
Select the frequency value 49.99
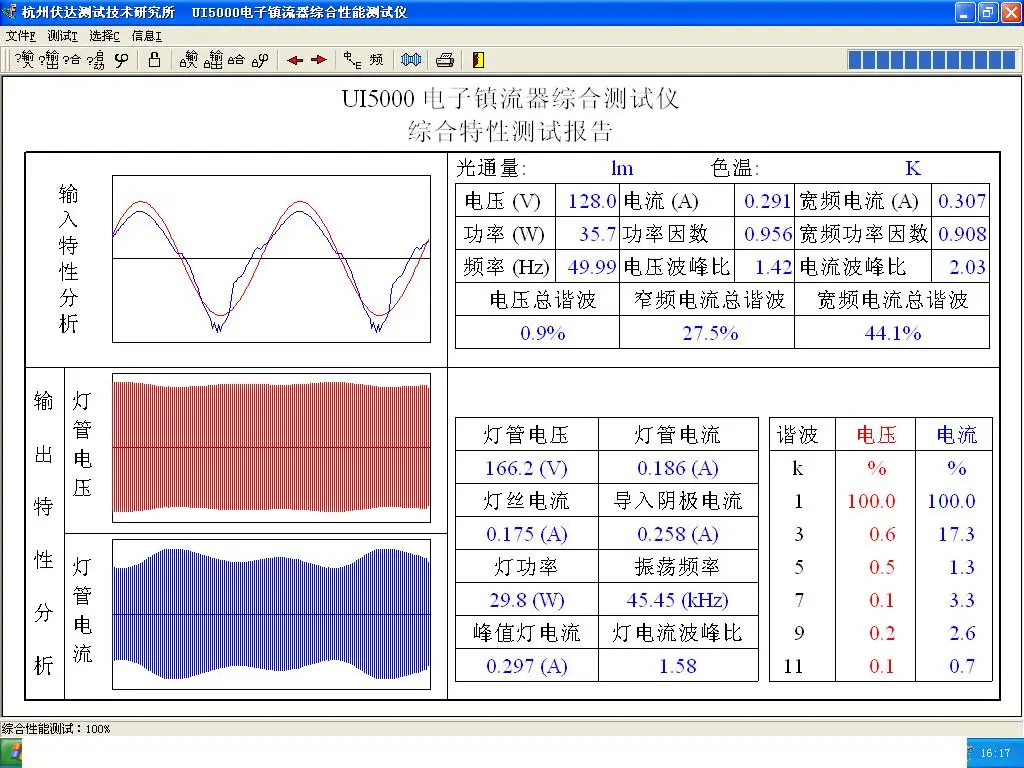[592, 267]
